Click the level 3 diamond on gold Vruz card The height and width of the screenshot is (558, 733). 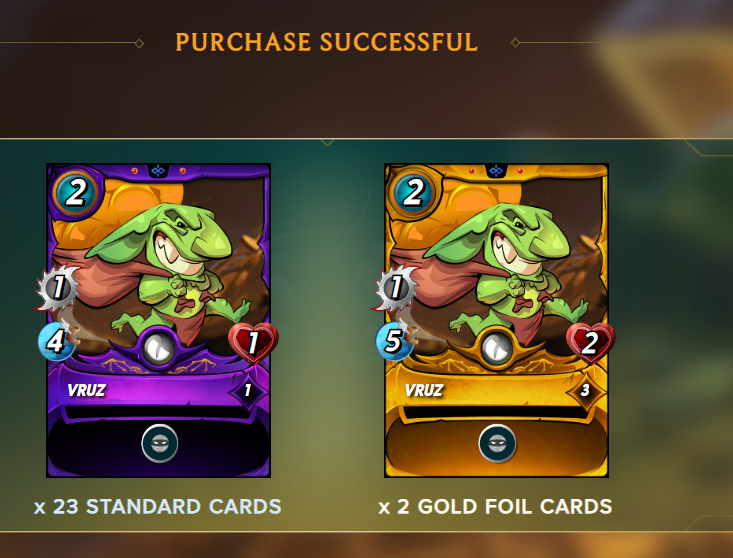[585, 390]
